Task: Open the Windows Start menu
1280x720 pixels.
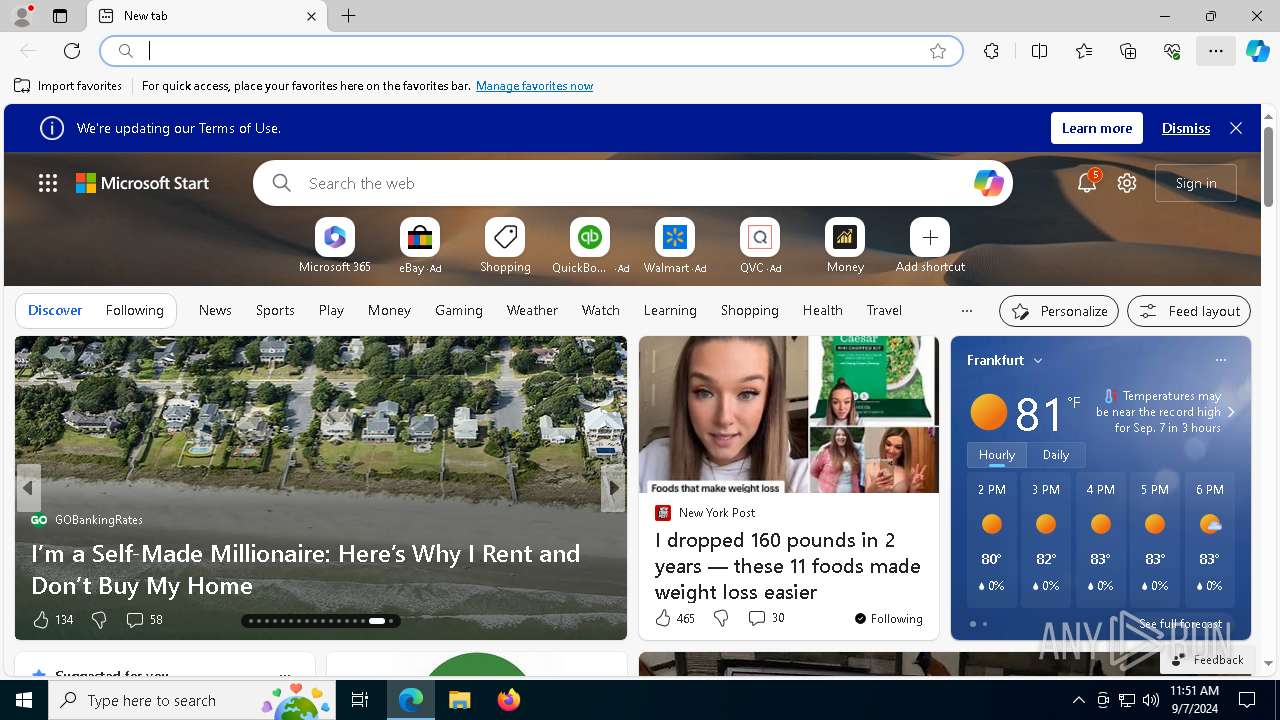Action: [24, 700]
